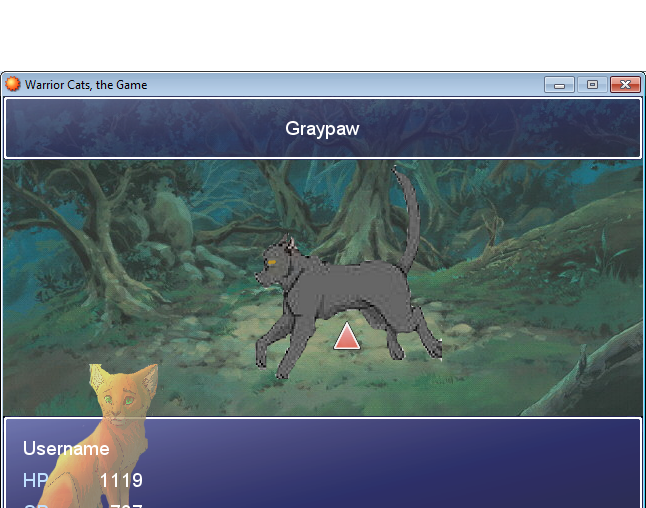Click the orange cat's left ear
This screenshot has width=646, height=508.
[x=99, y=377]
